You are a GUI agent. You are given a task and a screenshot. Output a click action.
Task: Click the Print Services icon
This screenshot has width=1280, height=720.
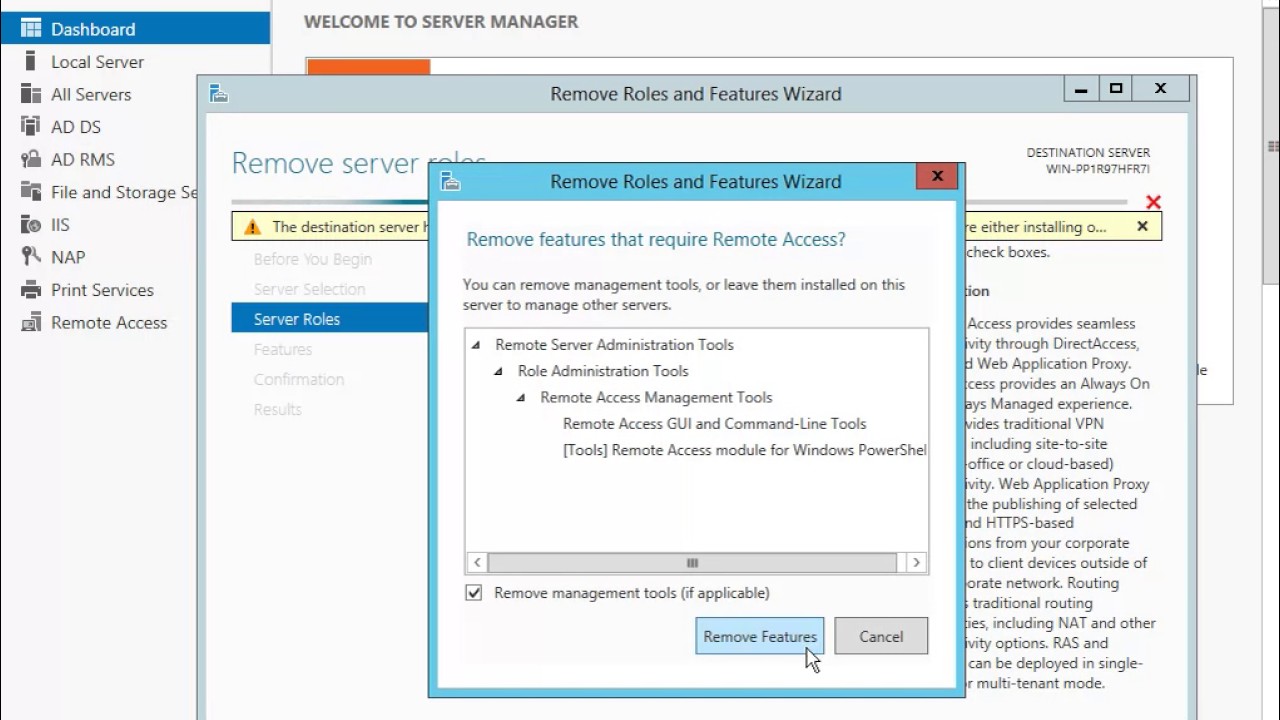click(x=31, y=290)
